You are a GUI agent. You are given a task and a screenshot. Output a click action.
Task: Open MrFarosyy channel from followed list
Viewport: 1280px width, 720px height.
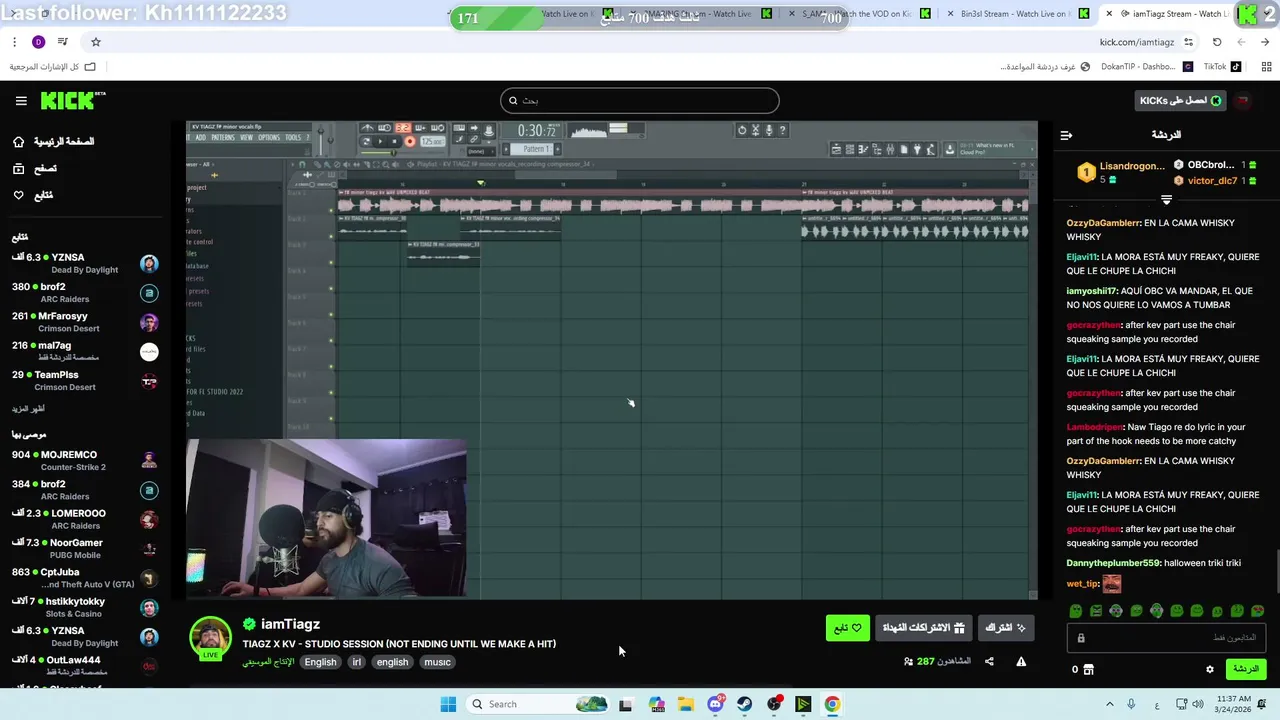click(85, 322)
